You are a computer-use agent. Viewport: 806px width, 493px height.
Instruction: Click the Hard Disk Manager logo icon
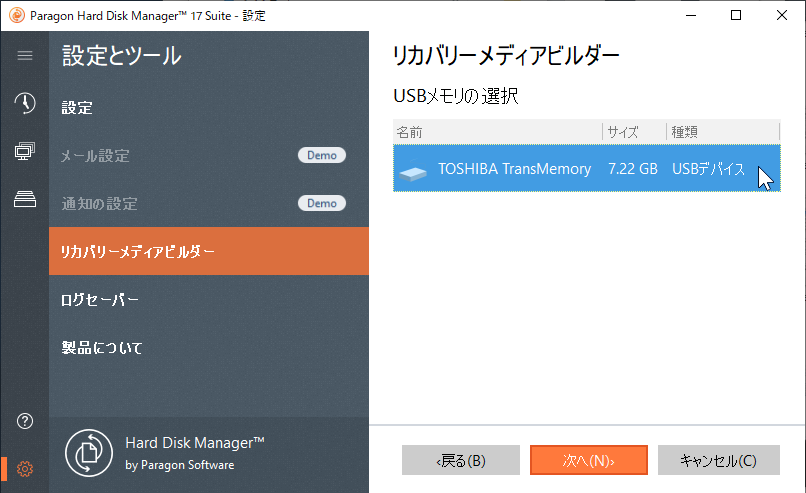89,452
